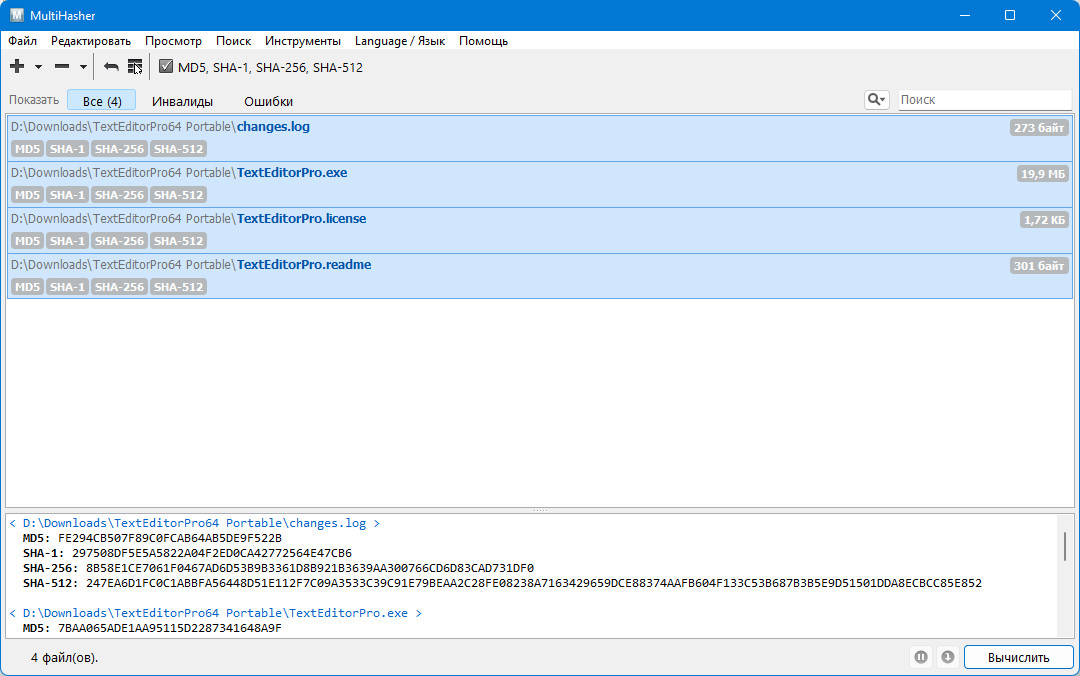Click the Поиск search field
The image size is (1080, 676).
pyautogui.click(x=985, y=100)
